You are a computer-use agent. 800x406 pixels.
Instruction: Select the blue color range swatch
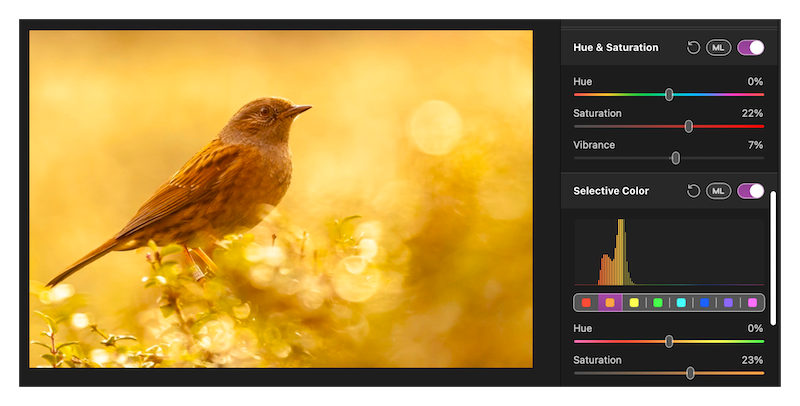click(x=705, y=303)
